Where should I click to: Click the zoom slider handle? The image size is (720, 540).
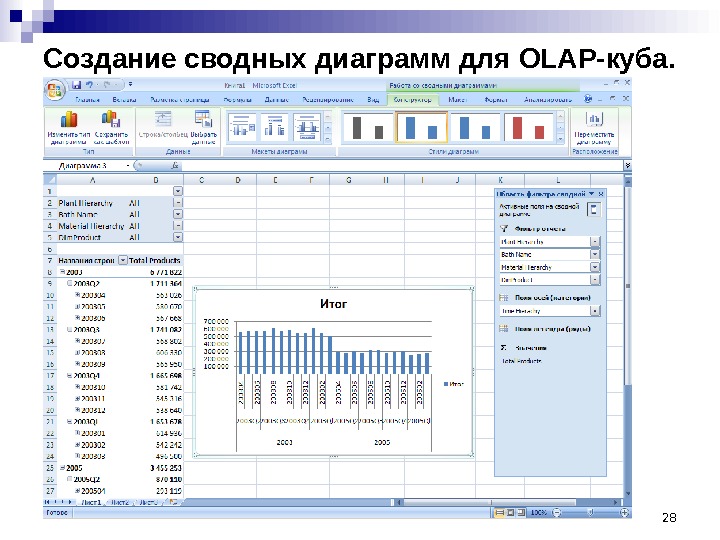(591, 512)
